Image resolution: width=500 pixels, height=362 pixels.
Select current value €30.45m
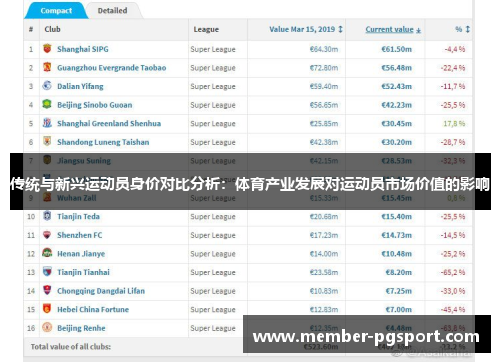[x=397, y=124]
